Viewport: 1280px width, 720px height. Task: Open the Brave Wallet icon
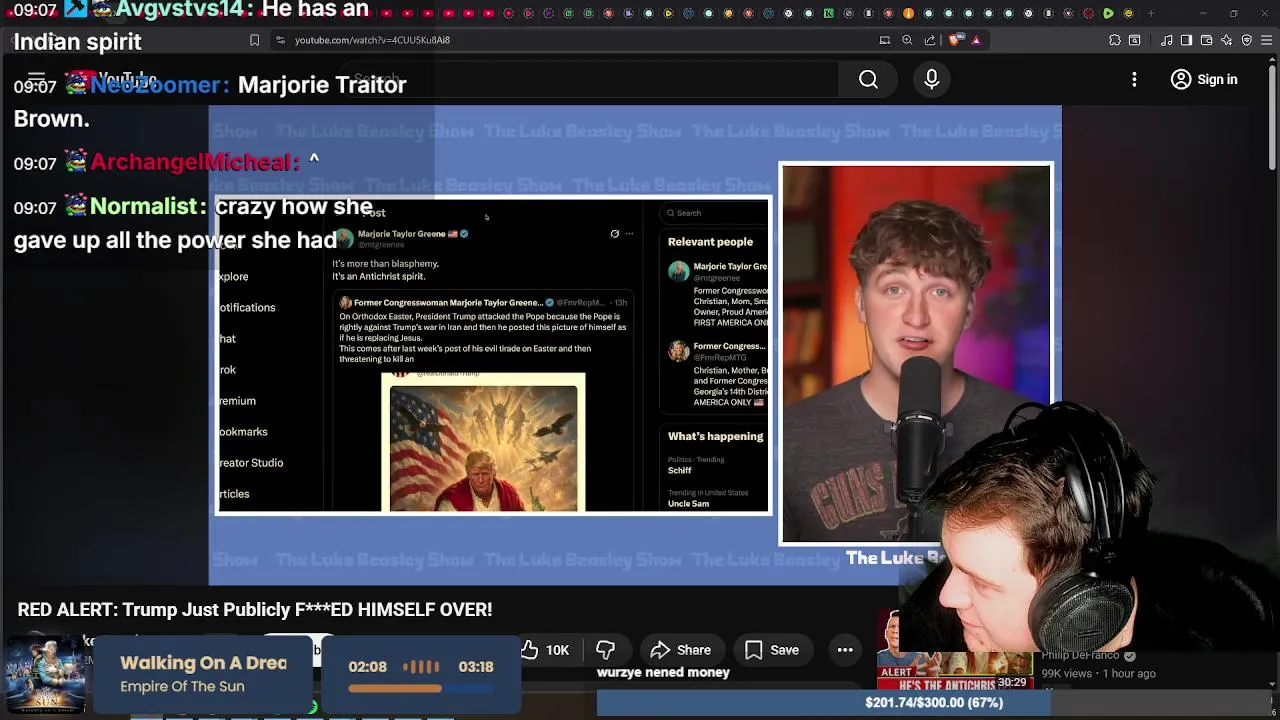tap(1206, 40)
